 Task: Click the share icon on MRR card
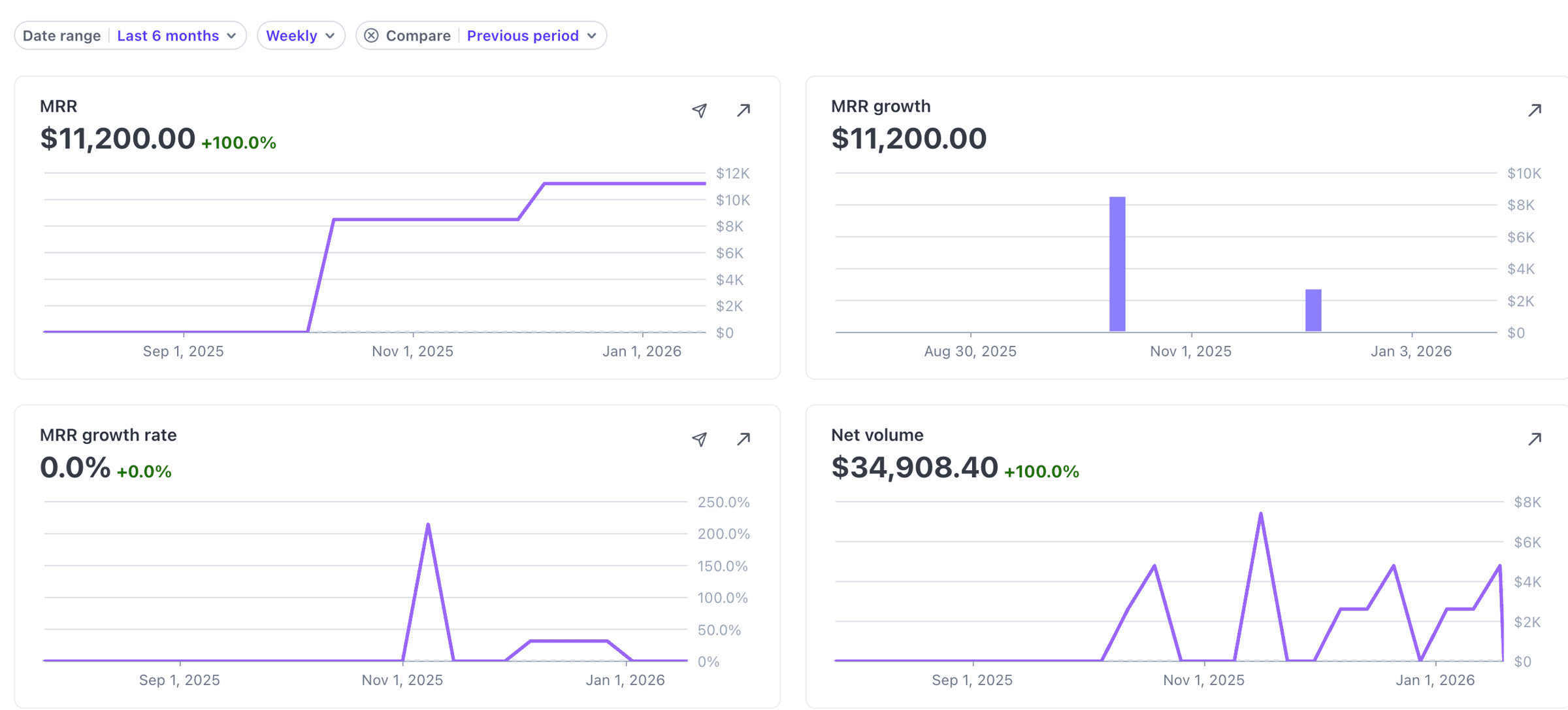(699, 110)
